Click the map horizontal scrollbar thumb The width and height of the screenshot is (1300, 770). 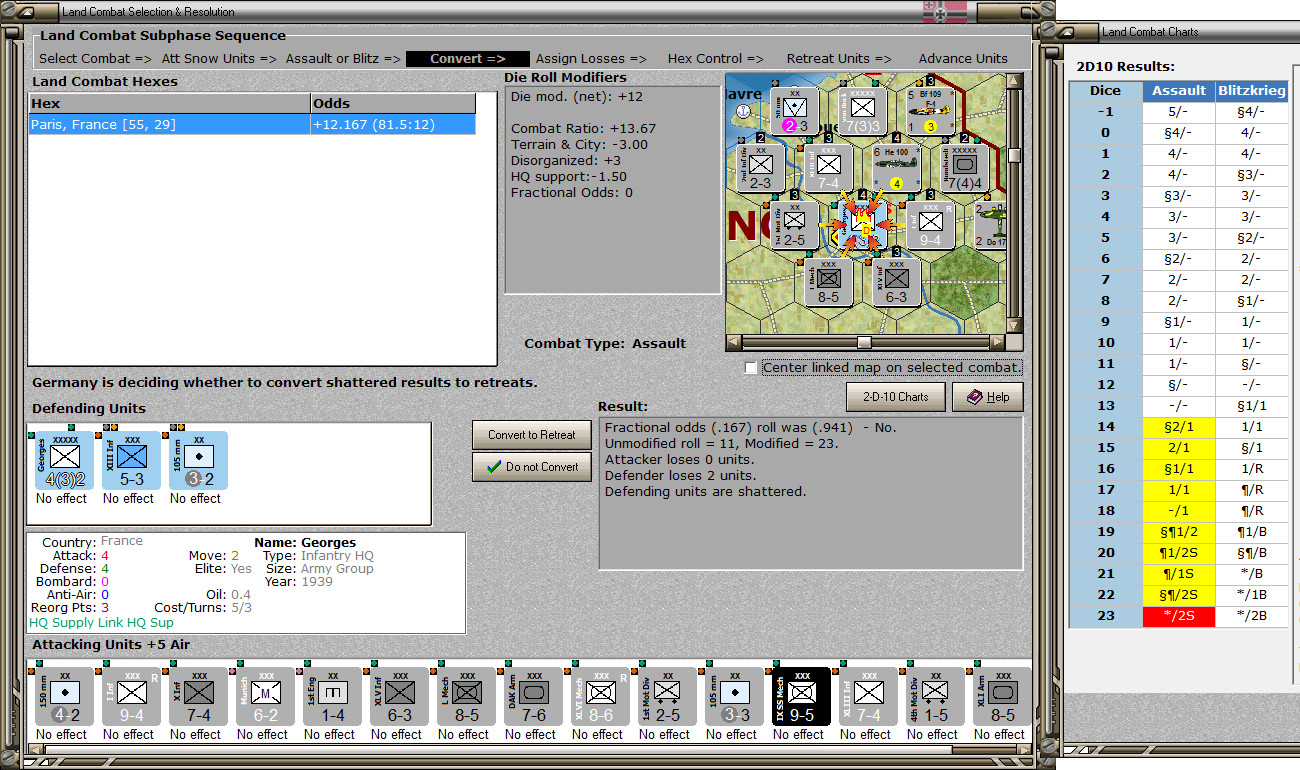coord(863,342)
